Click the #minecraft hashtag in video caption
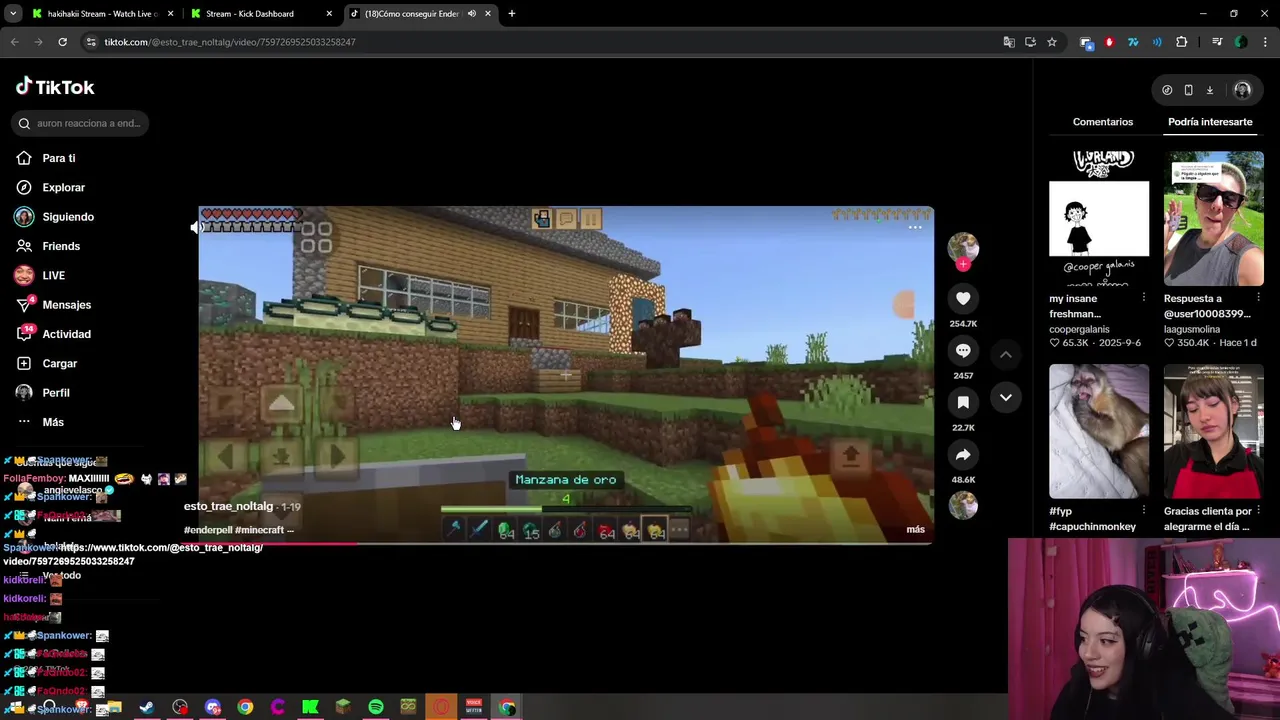 (259, 530)
